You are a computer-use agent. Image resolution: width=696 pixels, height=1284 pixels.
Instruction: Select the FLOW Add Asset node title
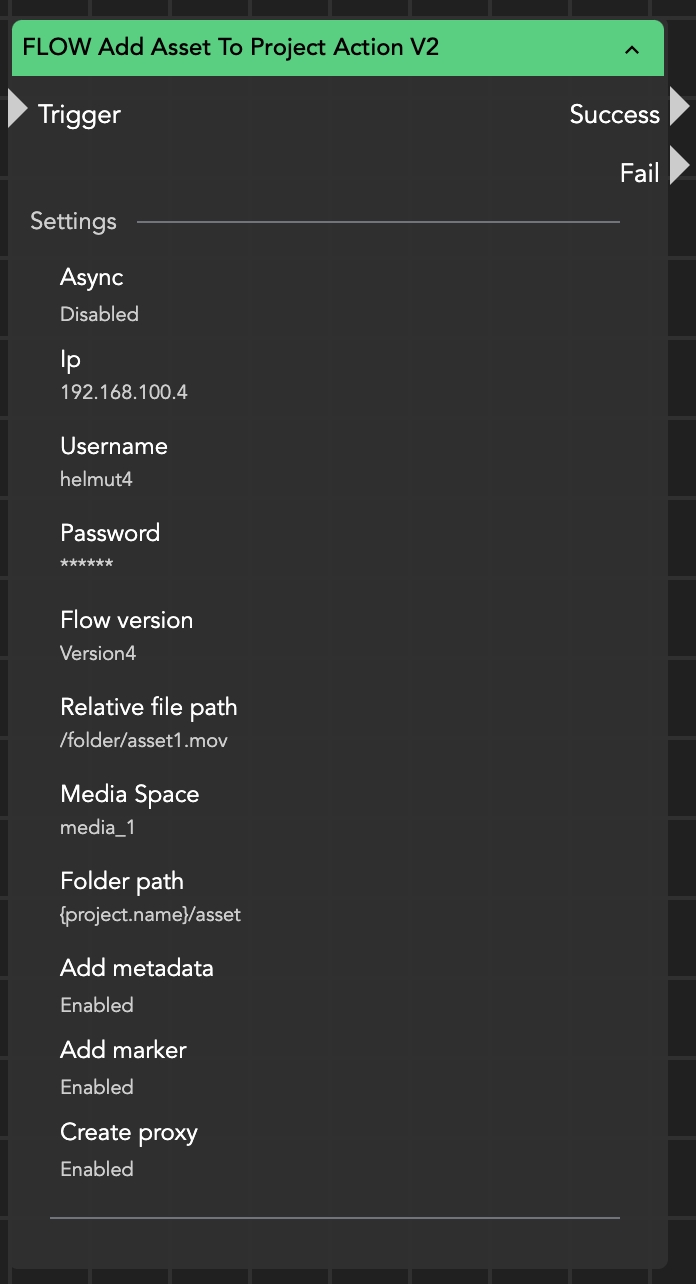pyautogui.click(x=230, y=47)
